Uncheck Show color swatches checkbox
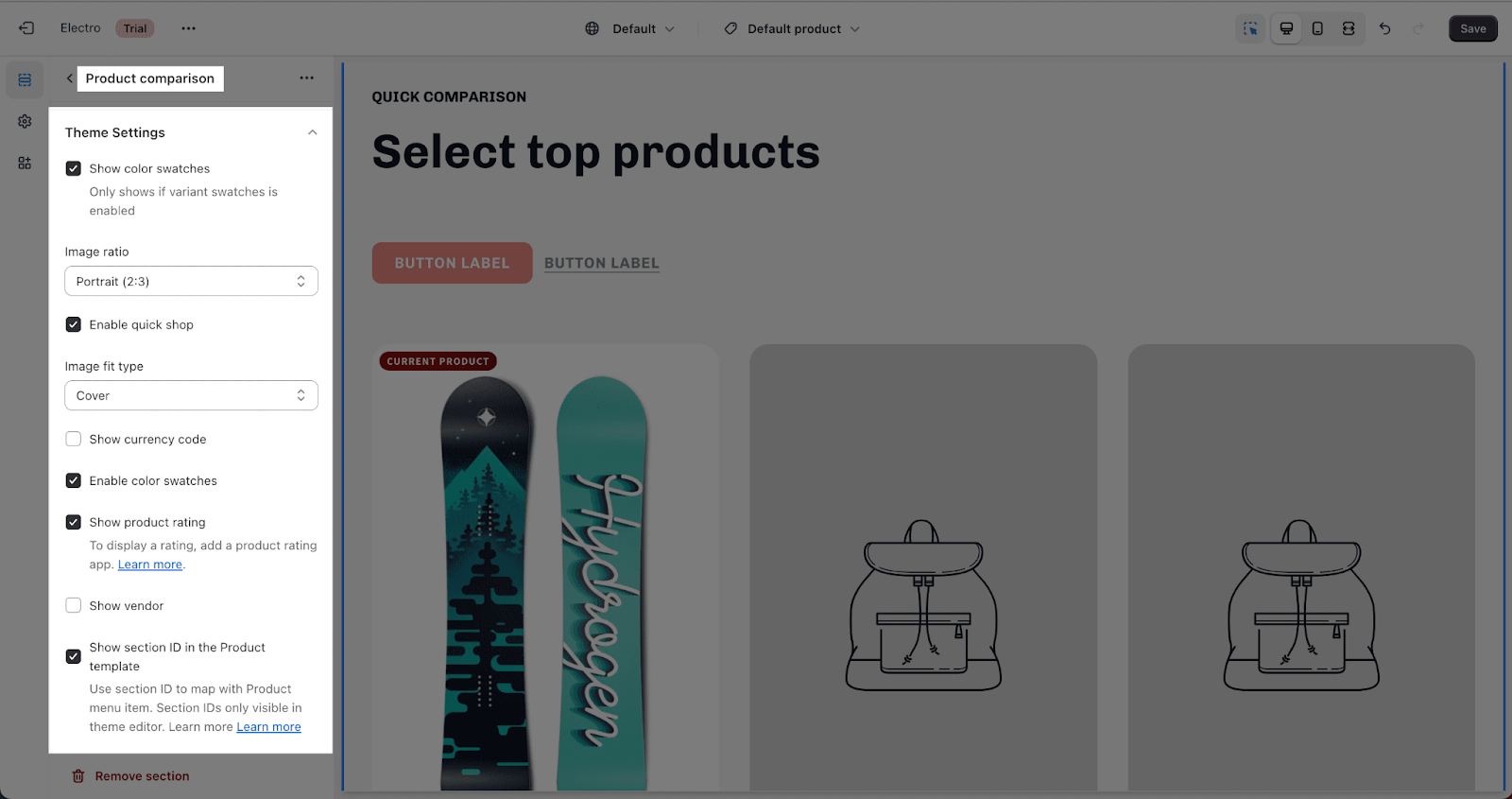This screenshot has height=799, width=1512. 73,168
